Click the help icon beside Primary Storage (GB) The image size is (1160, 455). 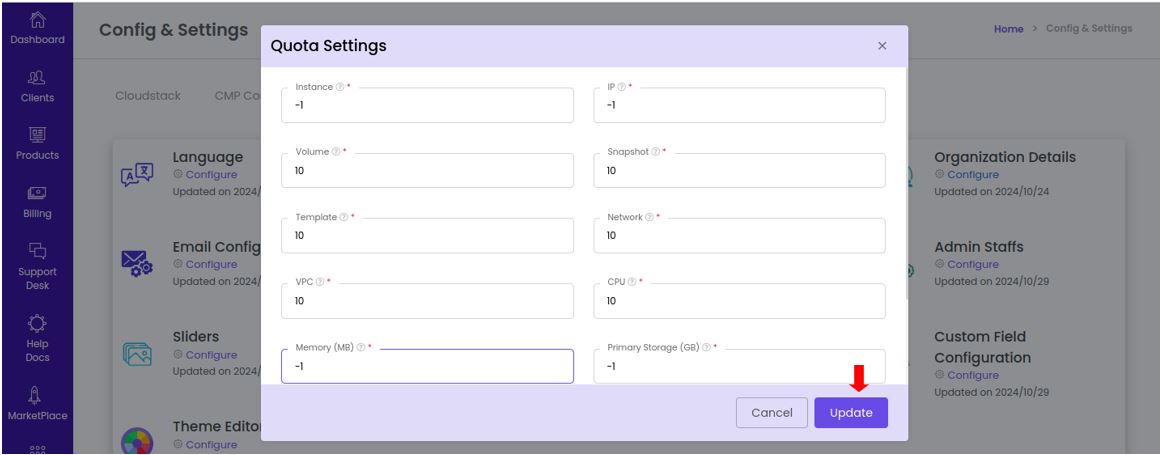[707, 348]
